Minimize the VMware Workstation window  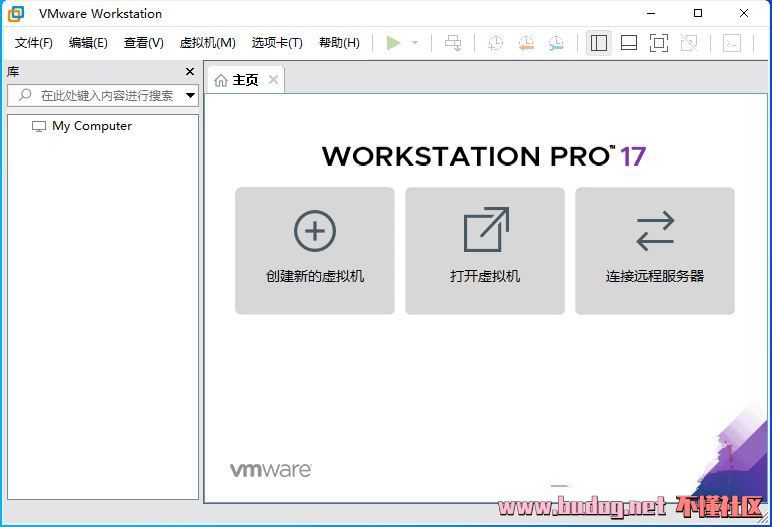tap(651, 13)
